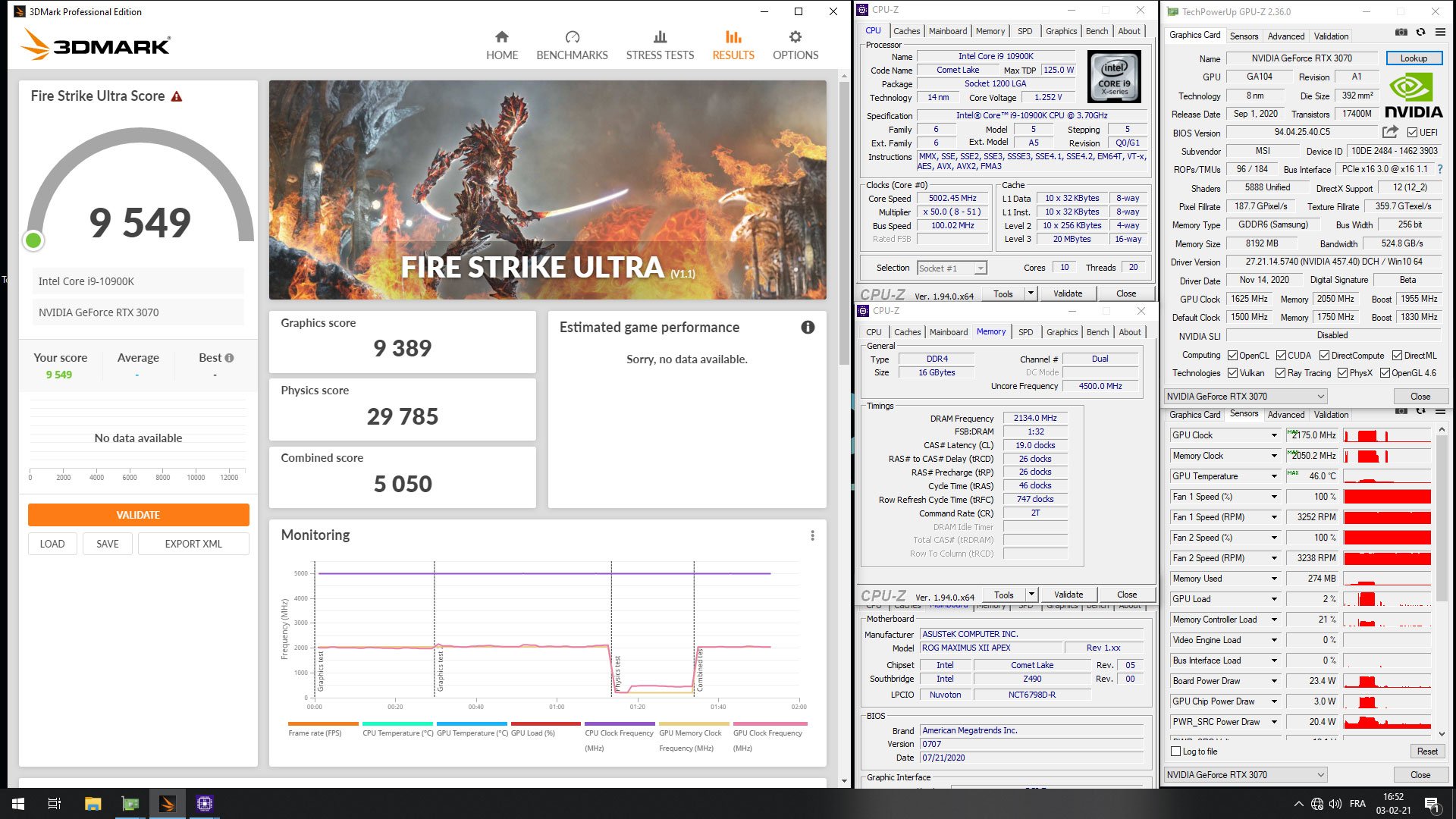Toggle the UEFI checkbox in GPU-Z
1456x819 pixels.
[1412, 132]
